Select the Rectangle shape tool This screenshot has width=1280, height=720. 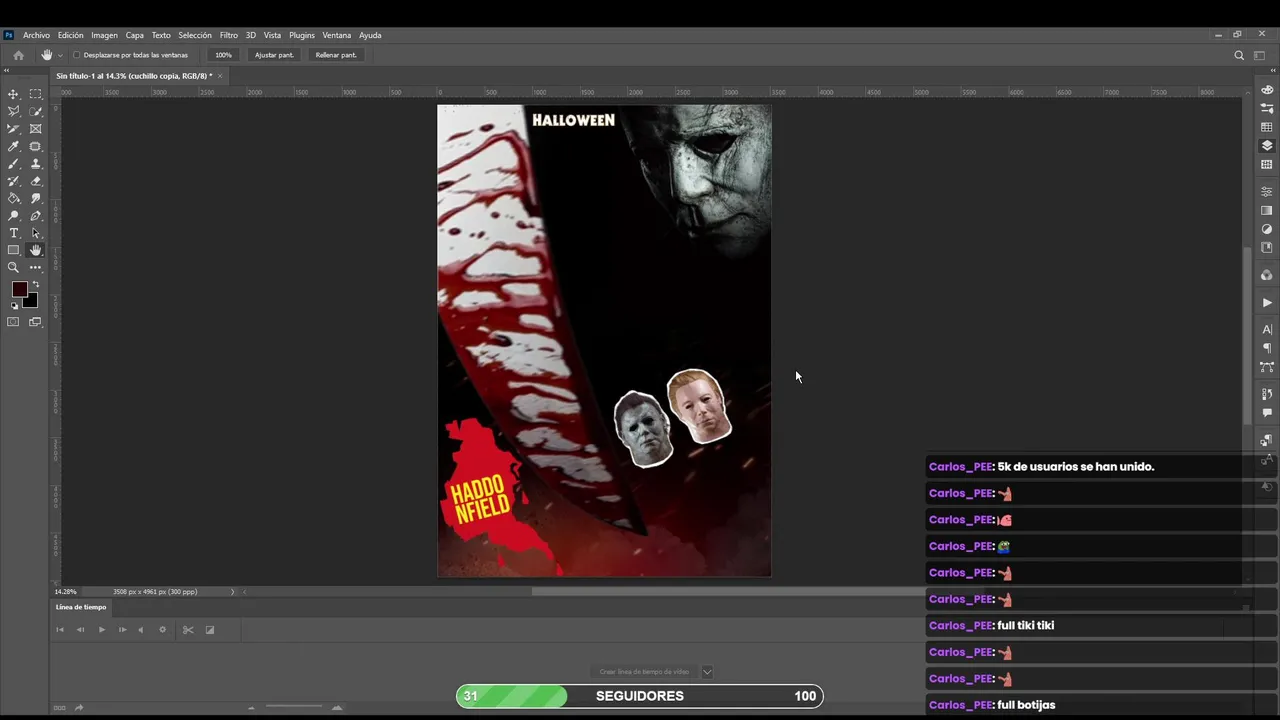point(14,250)
